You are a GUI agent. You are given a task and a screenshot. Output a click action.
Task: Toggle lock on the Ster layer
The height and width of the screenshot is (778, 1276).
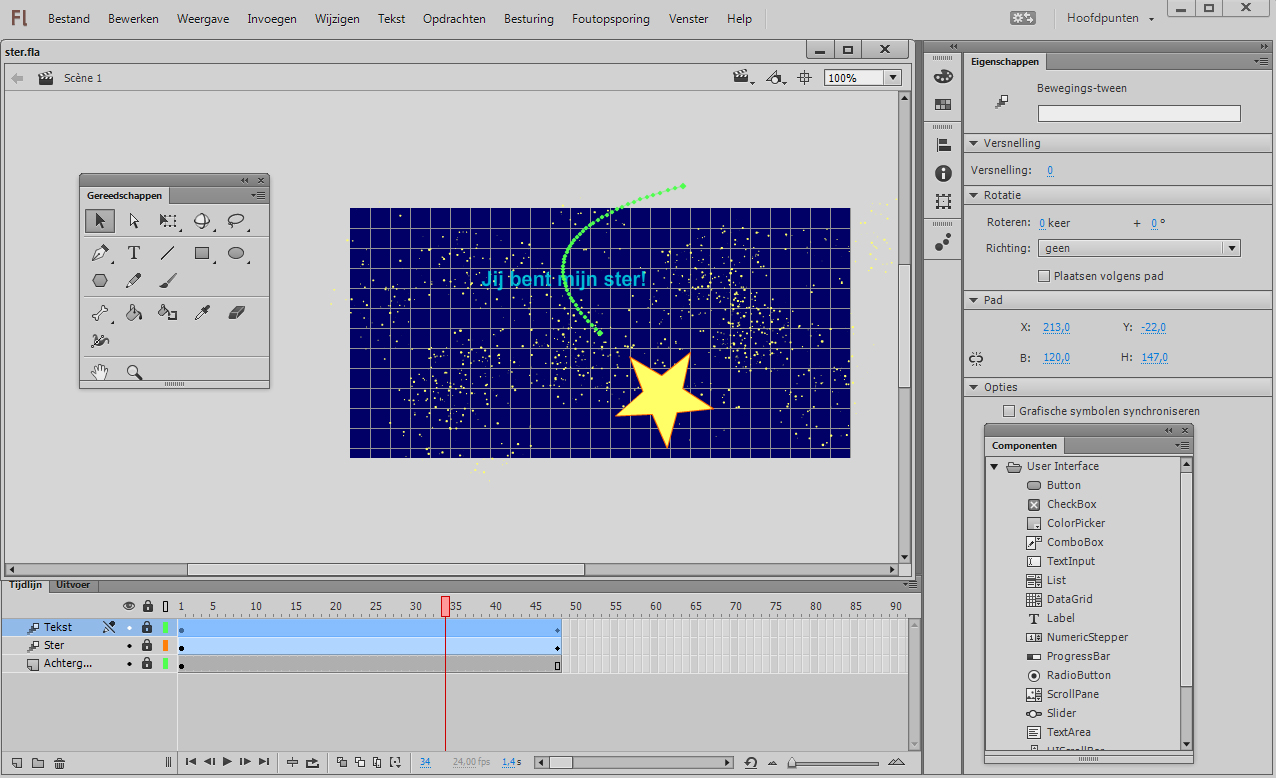147,645
